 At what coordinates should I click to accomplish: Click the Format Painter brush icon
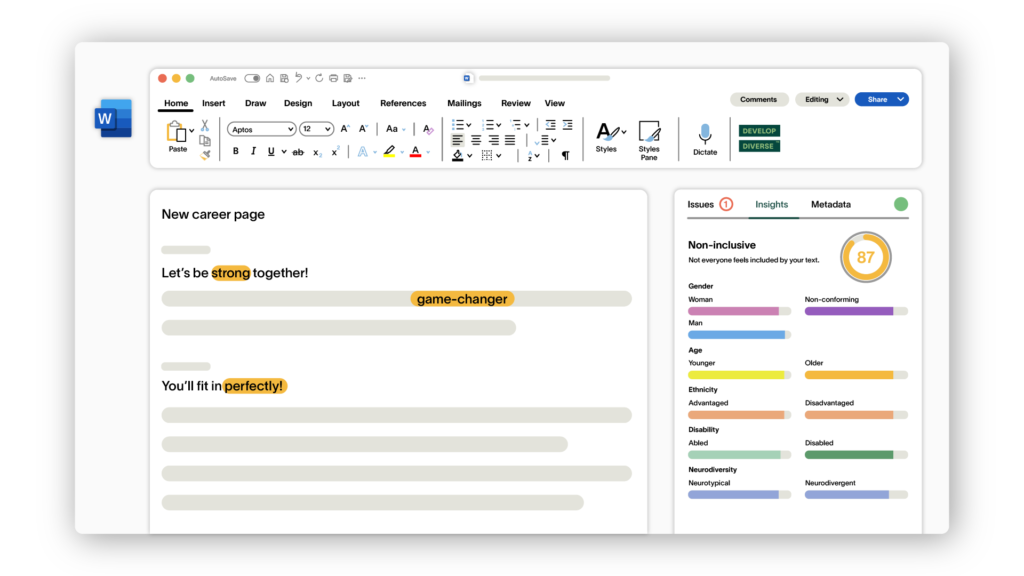(x=204, y=155)
